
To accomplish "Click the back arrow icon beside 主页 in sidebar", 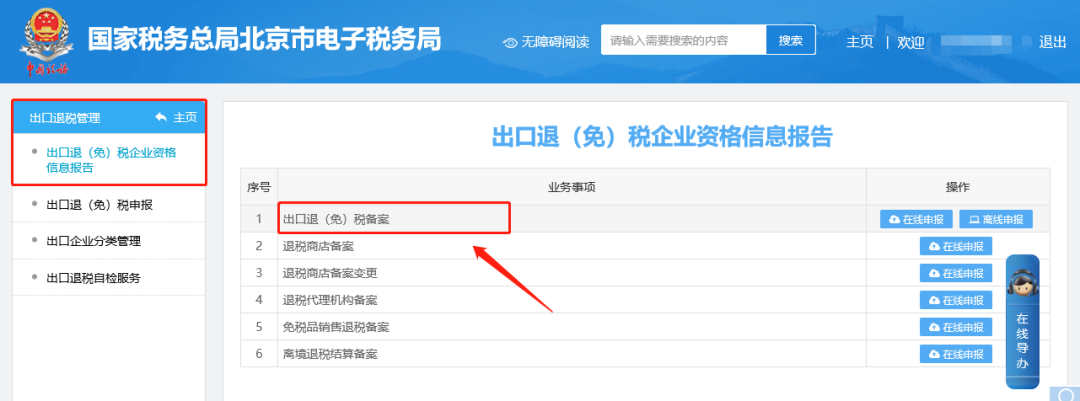I will (161, 118).
